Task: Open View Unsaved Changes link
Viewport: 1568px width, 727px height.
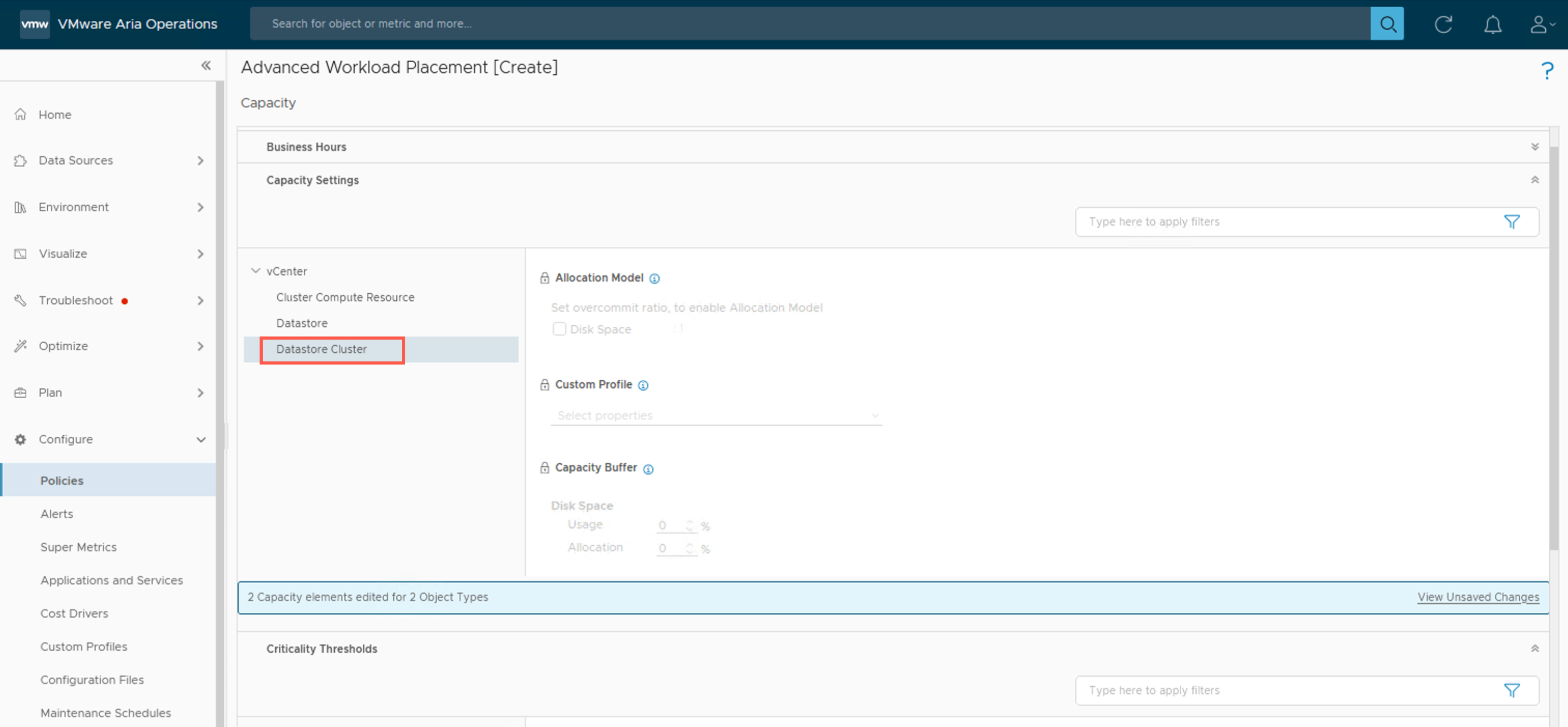Action: click(x=1477, y=597)
